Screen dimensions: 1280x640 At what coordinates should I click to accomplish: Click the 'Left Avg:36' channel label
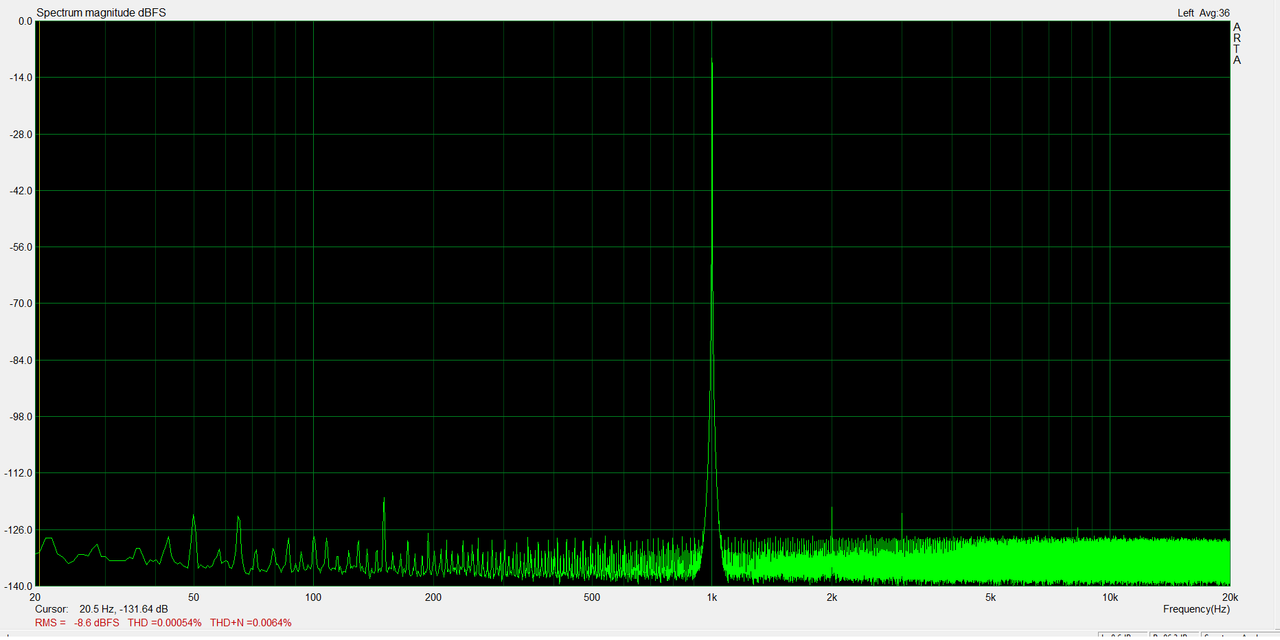tap(1203, 13)
